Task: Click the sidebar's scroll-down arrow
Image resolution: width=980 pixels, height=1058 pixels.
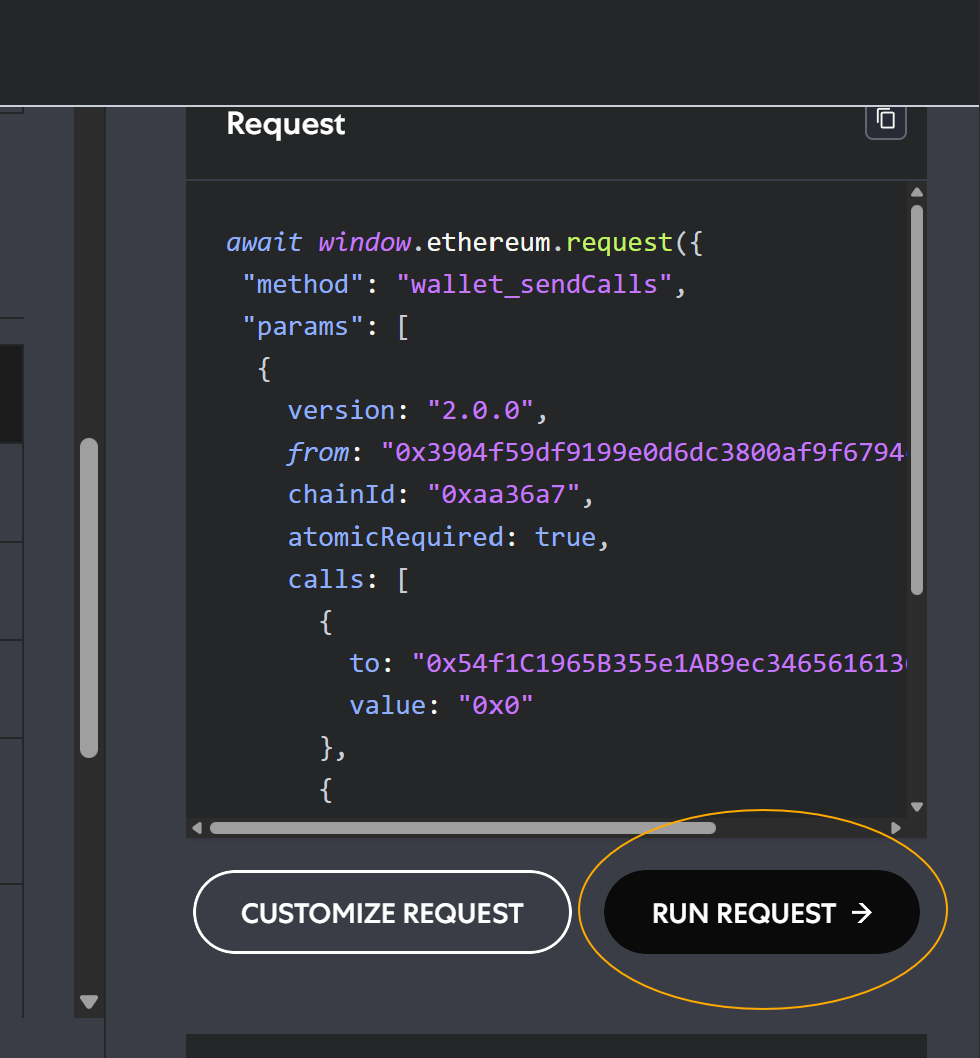Action: click(89, 1001)
